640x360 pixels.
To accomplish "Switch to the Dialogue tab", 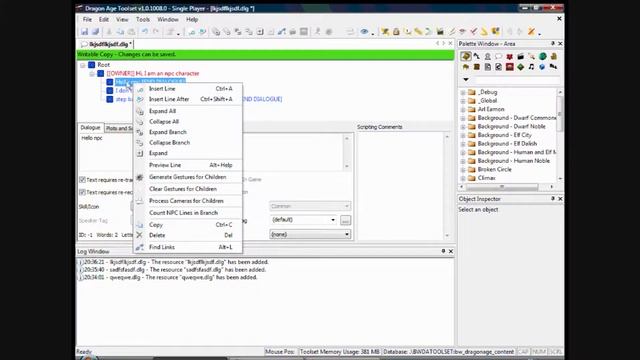I will click(90, 127).
